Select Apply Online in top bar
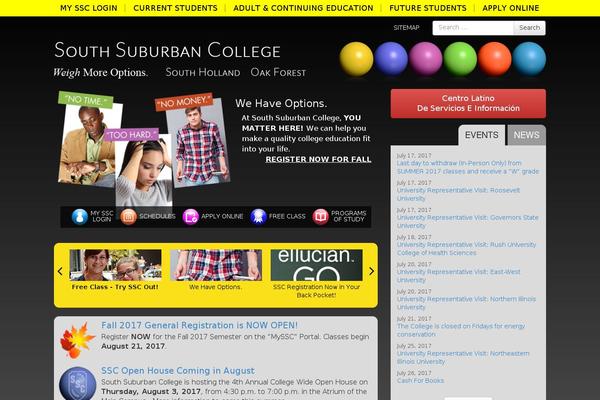 [x=511, y=8]
